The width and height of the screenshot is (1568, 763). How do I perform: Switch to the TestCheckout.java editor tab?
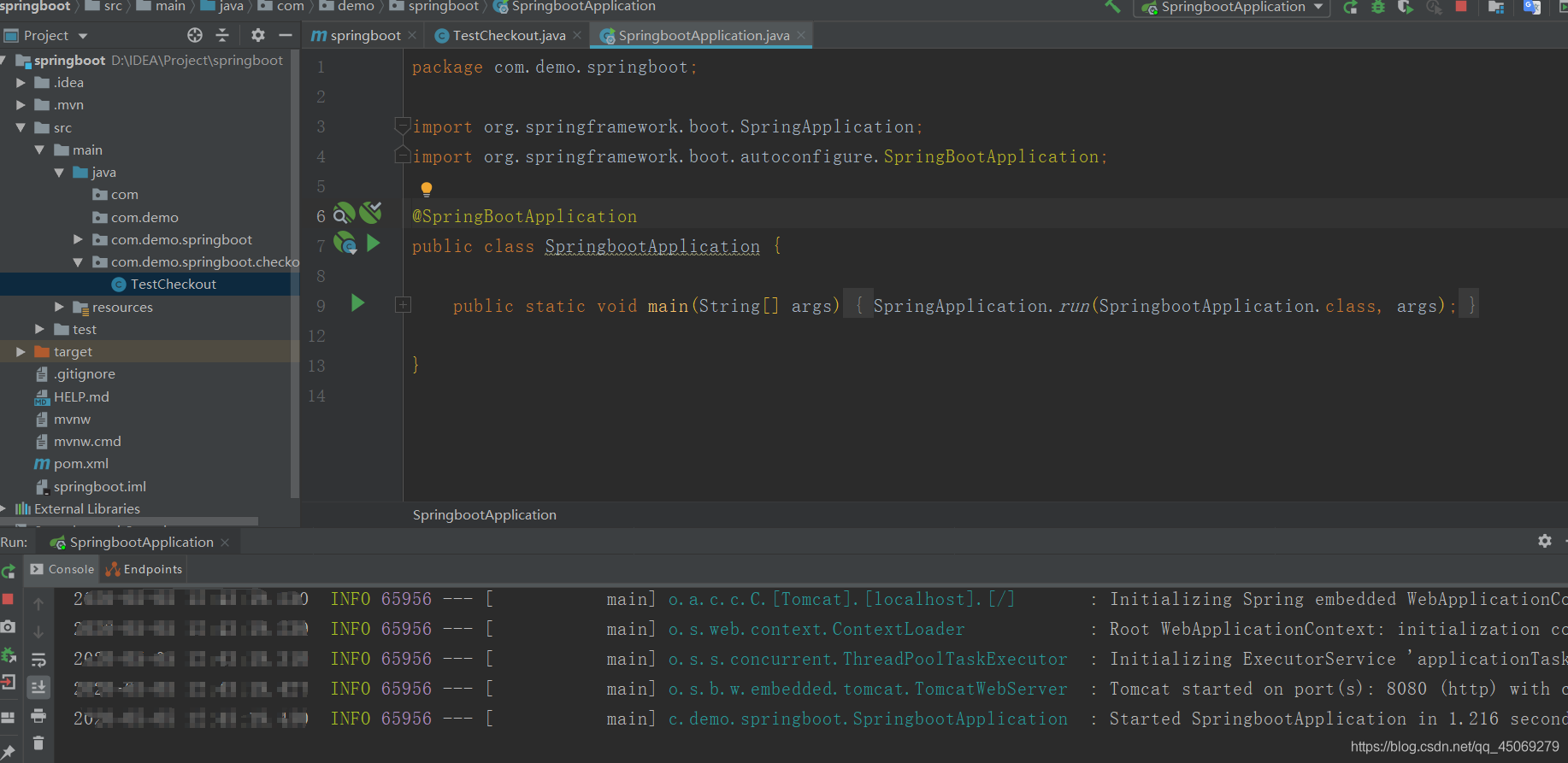(x=509, y=35)
